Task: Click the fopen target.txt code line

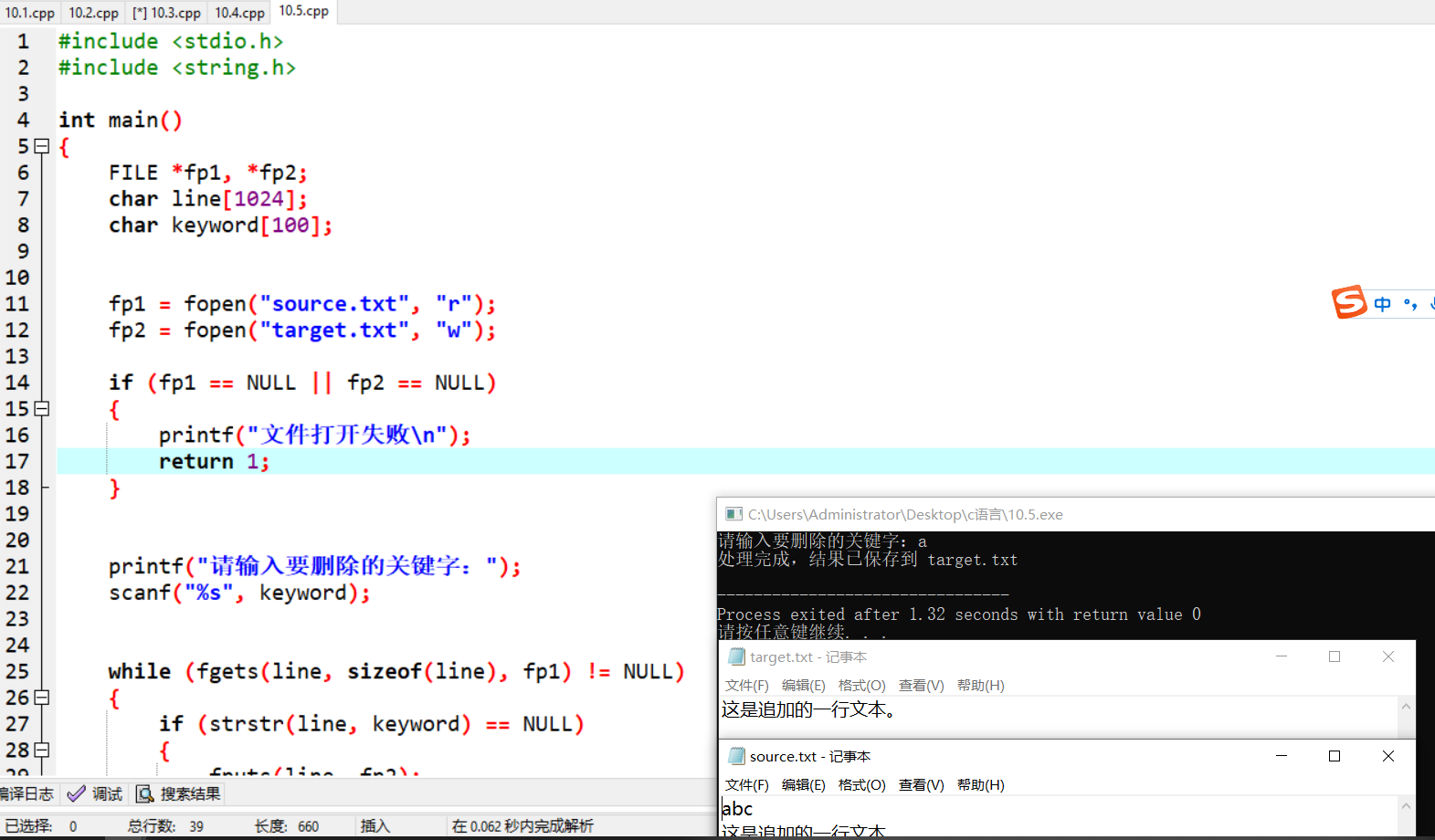Action: (x=302, y=331)
